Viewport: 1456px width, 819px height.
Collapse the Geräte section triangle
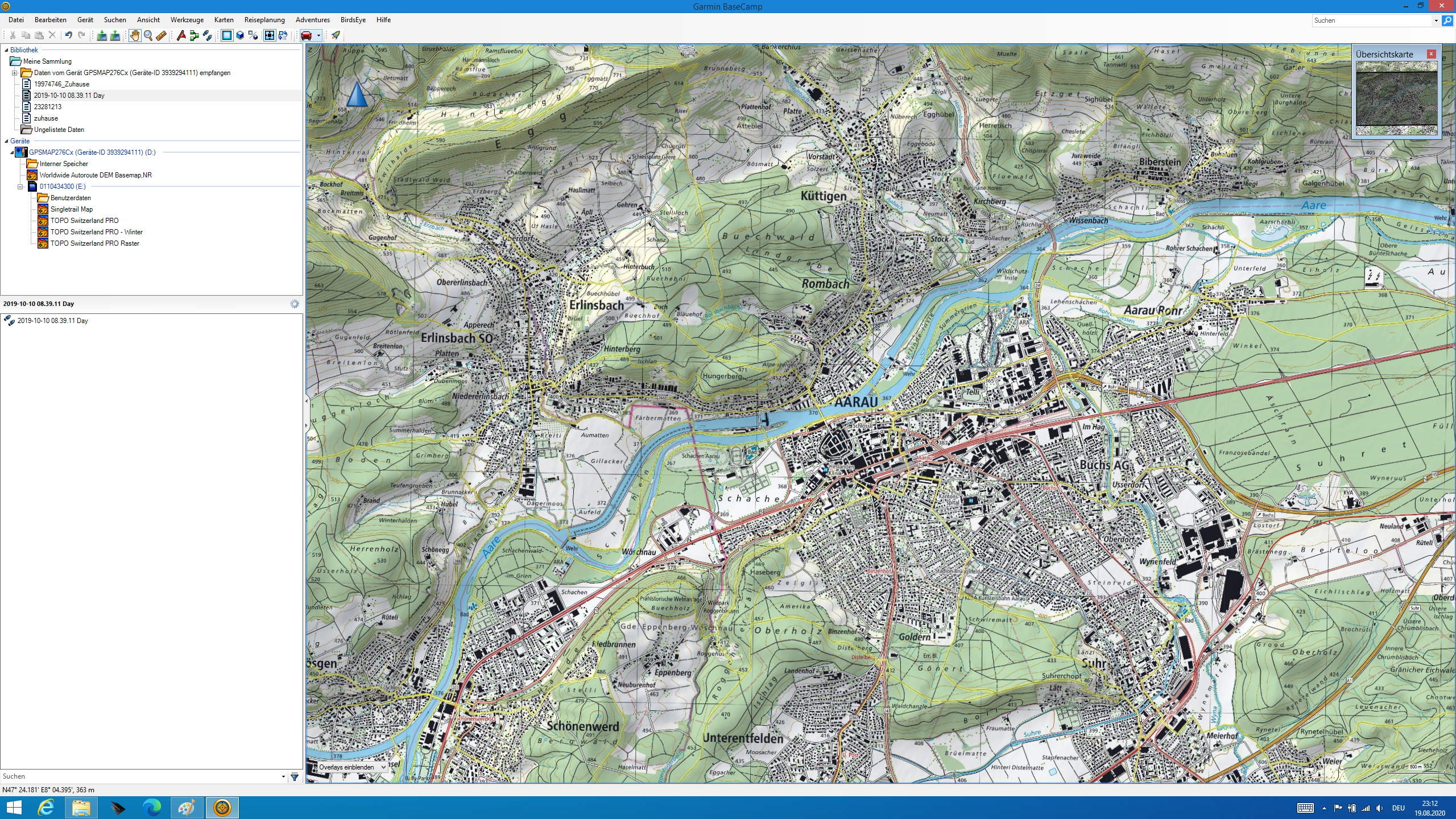point(6,141)
